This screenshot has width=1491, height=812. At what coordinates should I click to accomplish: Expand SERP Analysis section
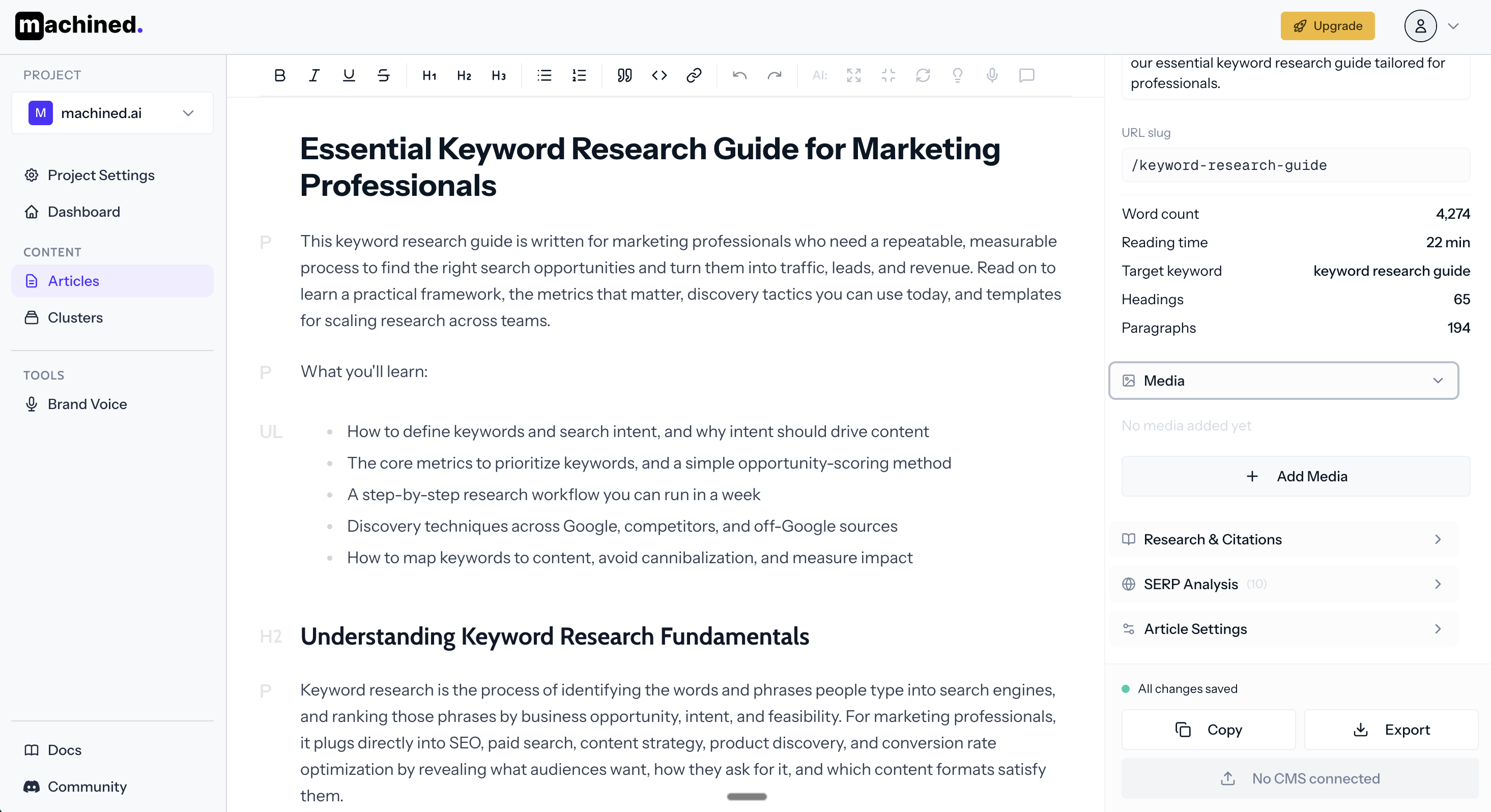(x=1283, y=584)
